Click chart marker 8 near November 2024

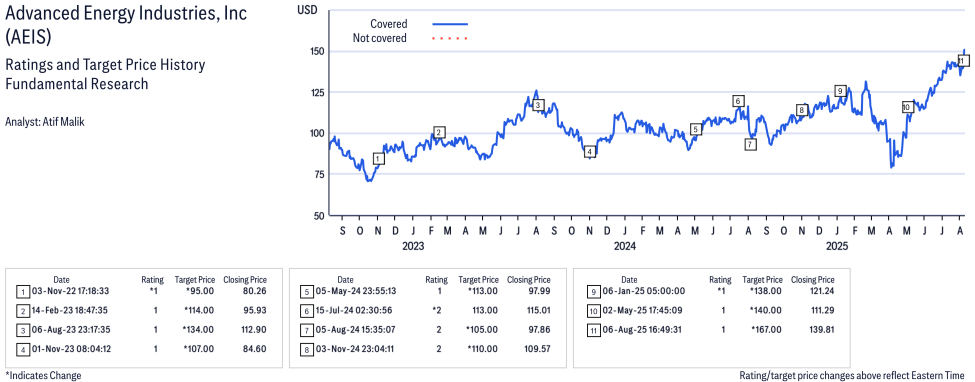coord(802,110)
